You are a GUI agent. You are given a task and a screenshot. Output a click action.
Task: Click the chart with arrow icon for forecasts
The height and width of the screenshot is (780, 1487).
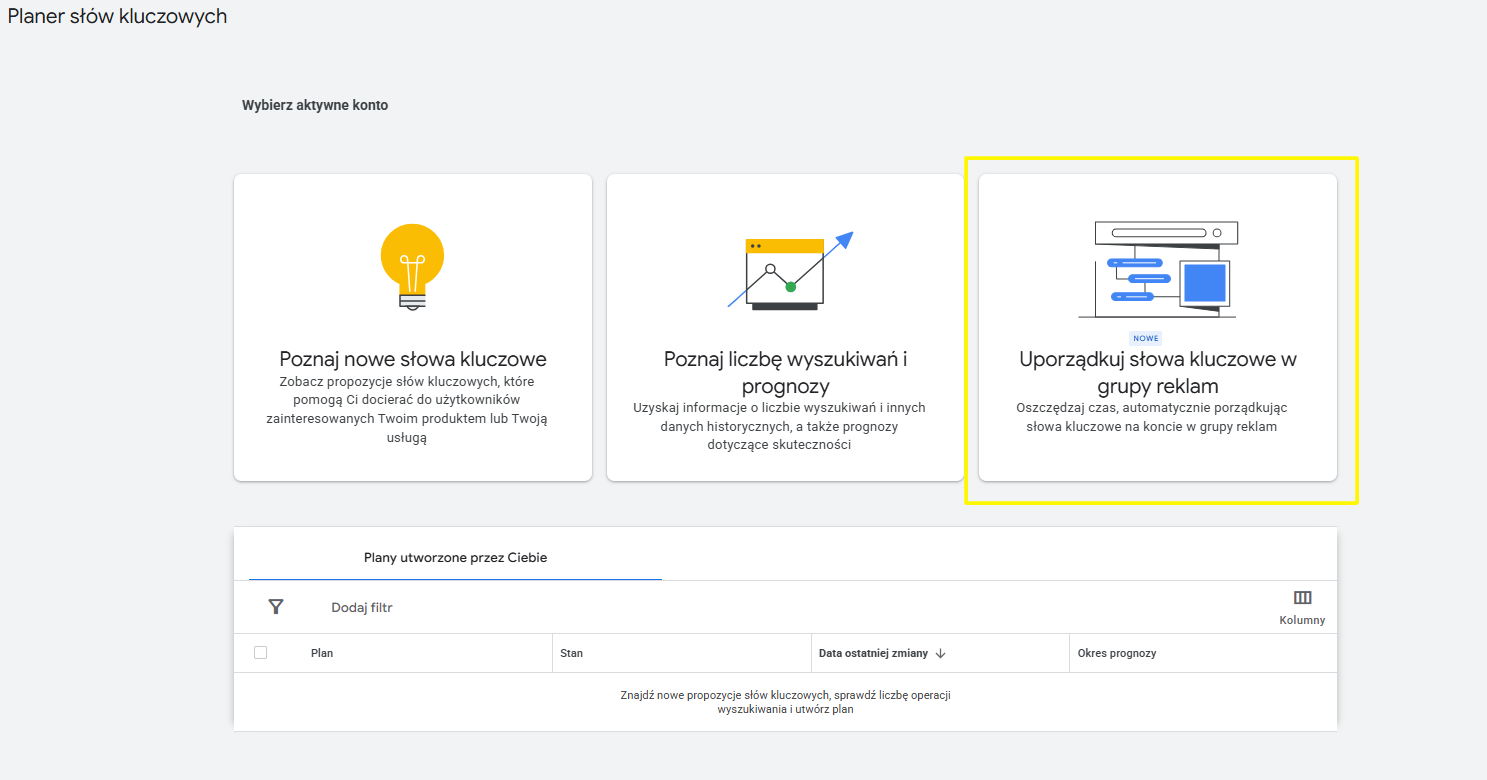tap(785, 270)
